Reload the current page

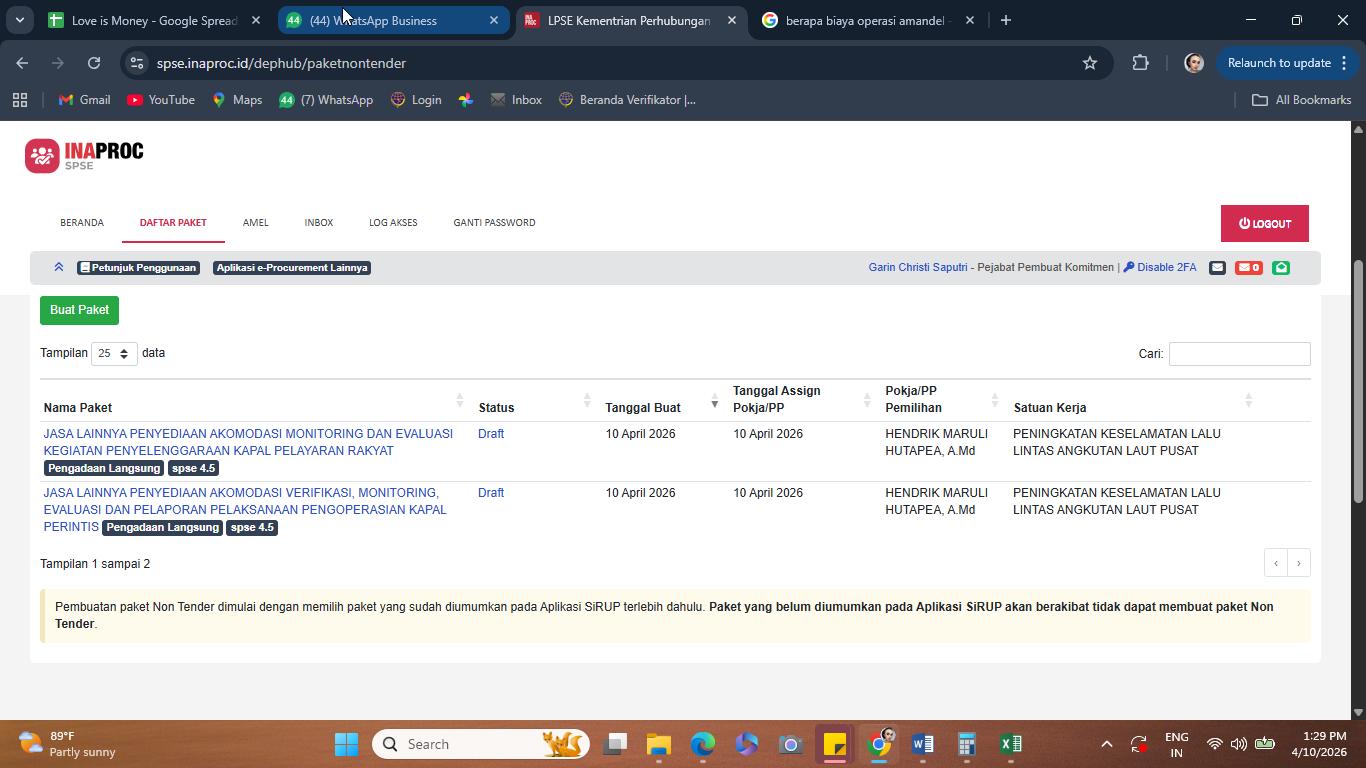tap(94, 63)
